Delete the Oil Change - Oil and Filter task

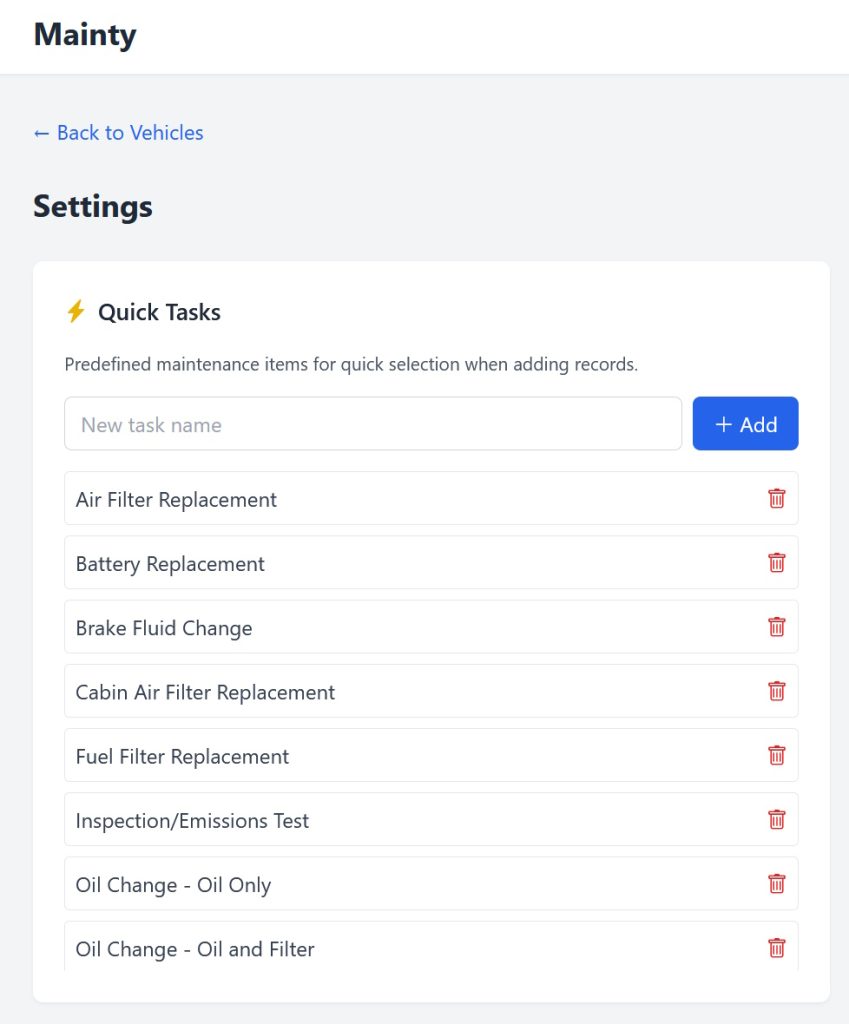tap(776, 948)
